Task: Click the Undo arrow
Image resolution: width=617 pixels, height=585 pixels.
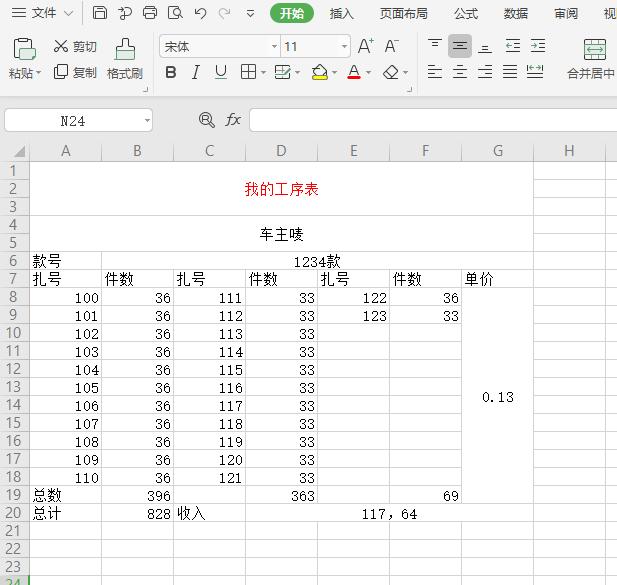Action: (x=200, y=13)
